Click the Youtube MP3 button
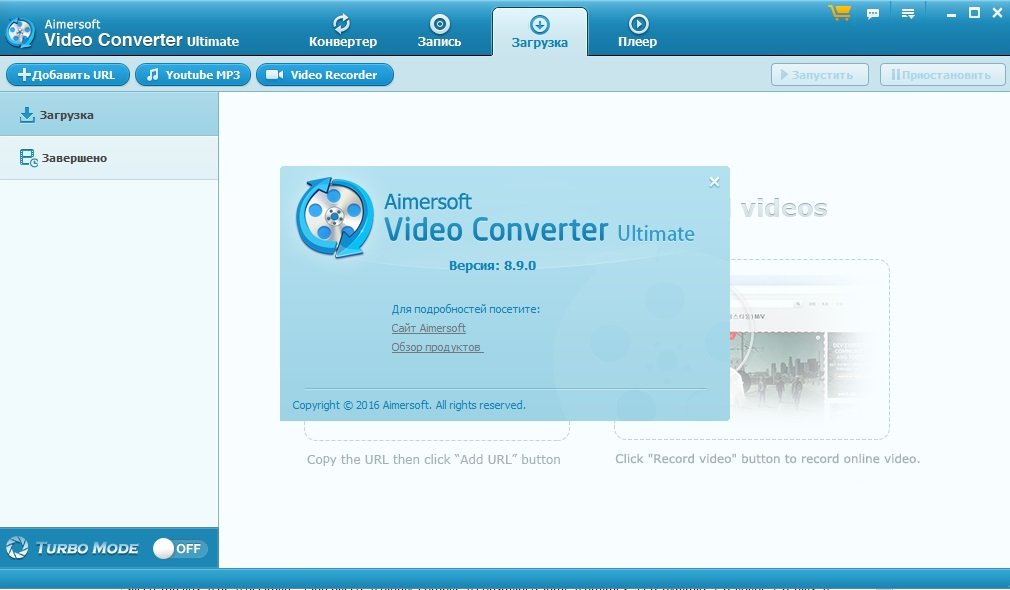This screenshot has height=590, width=1010. tap(193, 75)
